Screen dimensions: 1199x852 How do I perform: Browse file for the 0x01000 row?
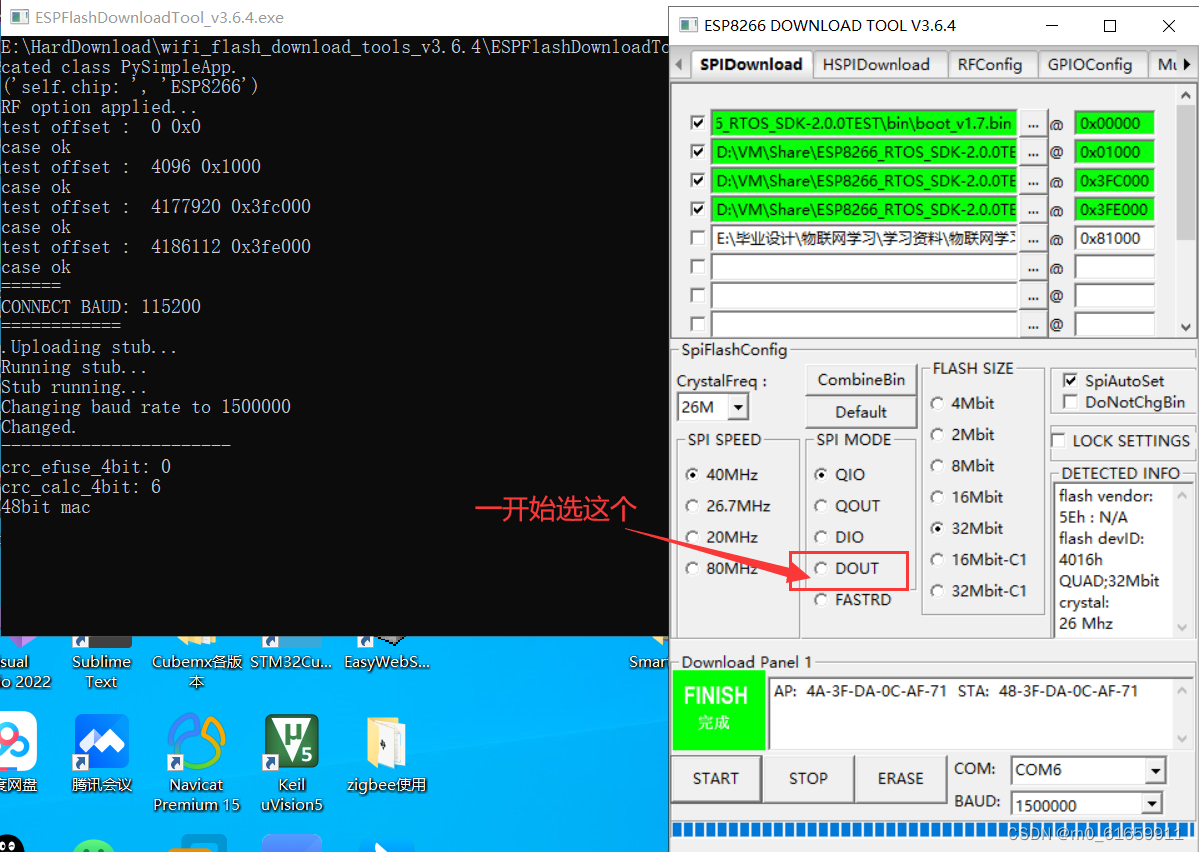tap(1033, 153)
